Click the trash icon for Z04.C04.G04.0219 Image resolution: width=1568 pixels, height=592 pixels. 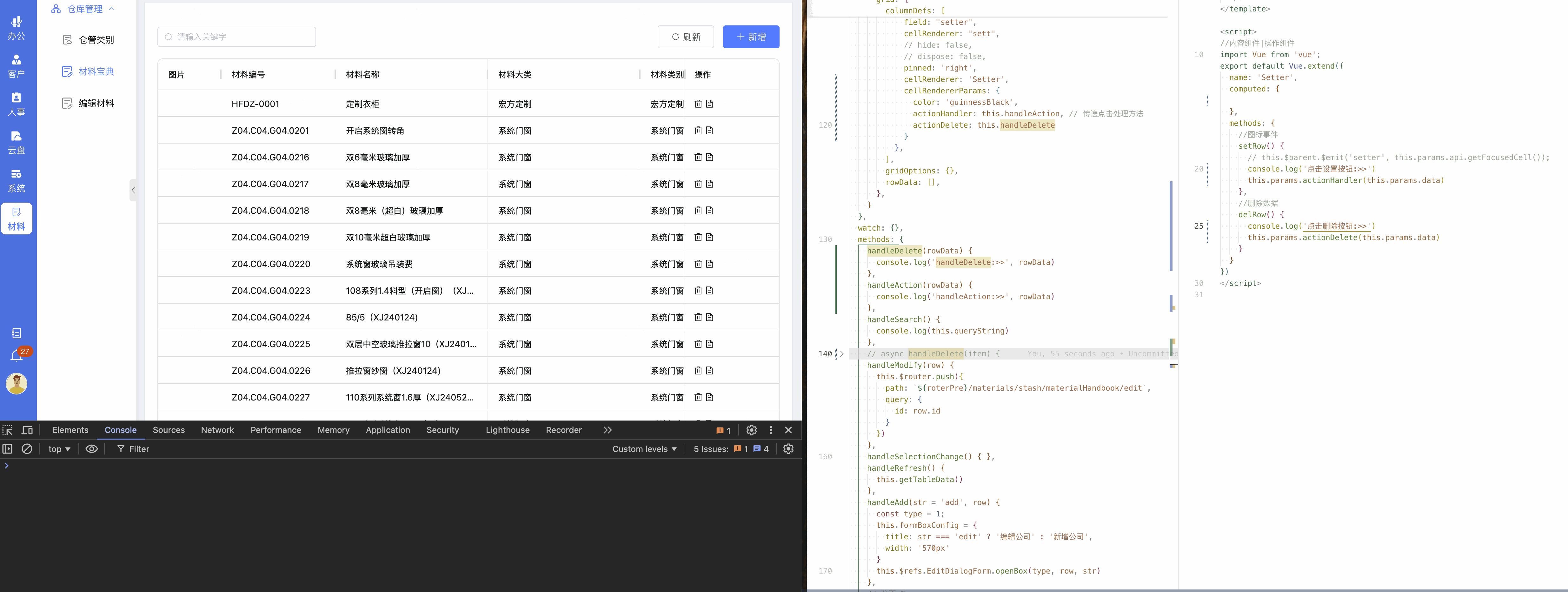coord(698,238)
